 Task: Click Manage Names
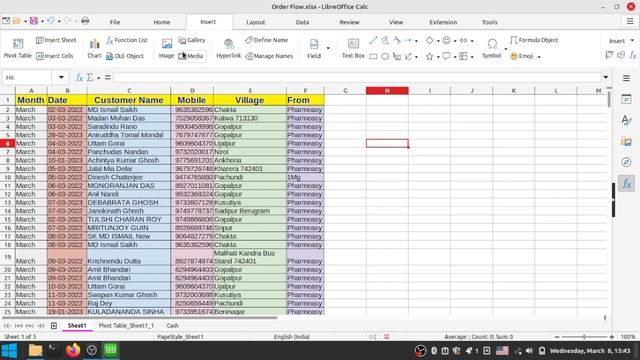tap(269, 56)
